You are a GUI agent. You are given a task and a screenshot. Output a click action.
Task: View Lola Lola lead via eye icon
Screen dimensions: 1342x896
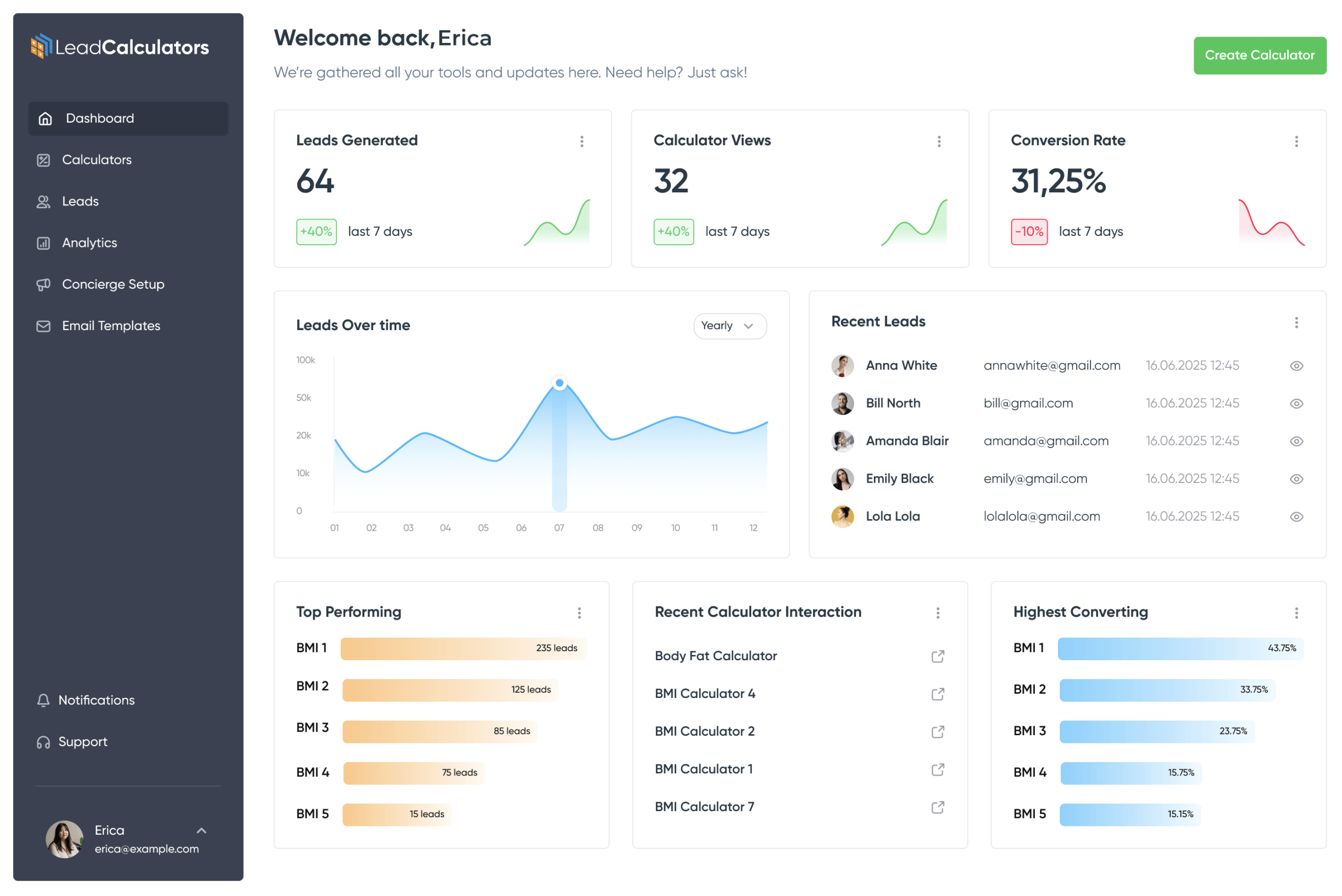(1296, 517)
